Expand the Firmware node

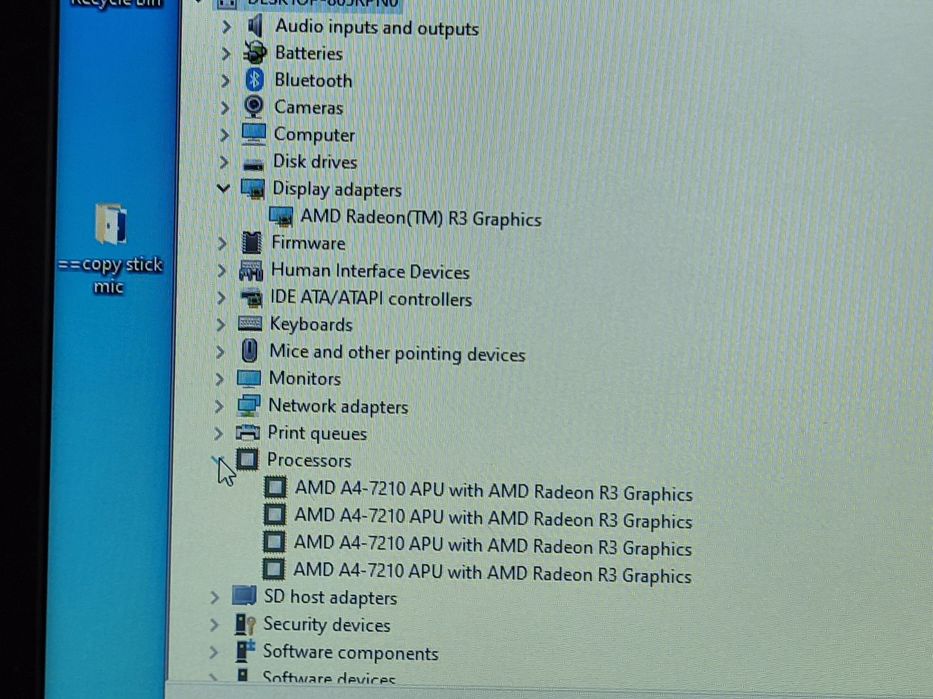[222, 243]
